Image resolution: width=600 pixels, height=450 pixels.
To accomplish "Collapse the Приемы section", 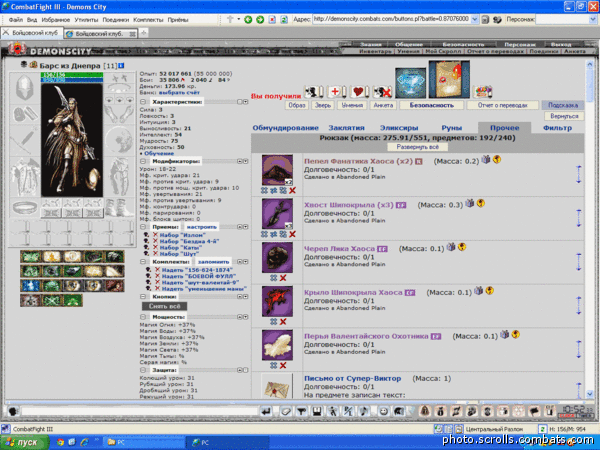I will click(x=143, y=227).
